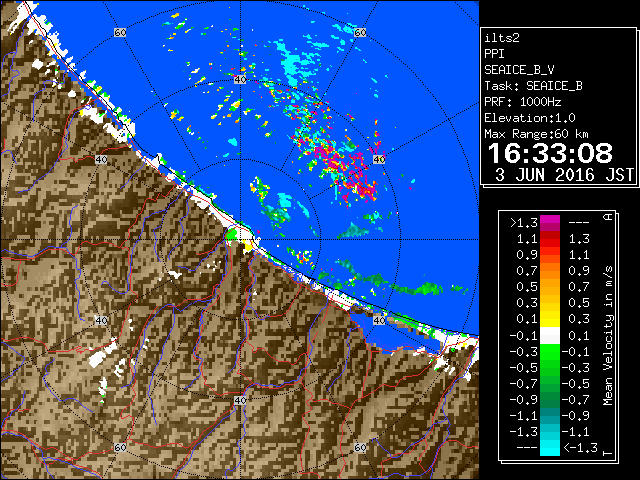640x480 pixels.
Task: Click the 60 range label over the northwest coast
Action: pyautogui.click(x=120, y=32)
